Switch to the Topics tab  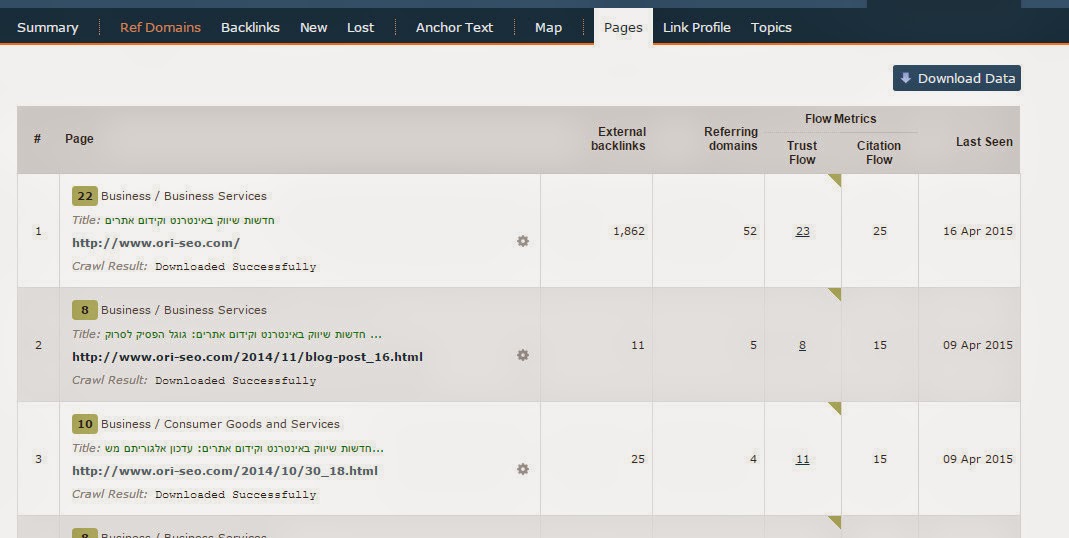771,27
